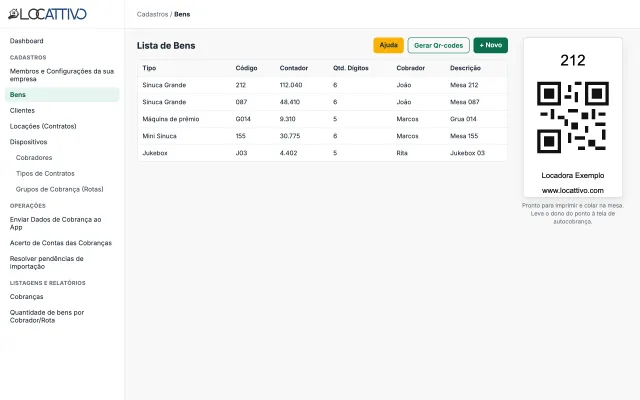This screenshot has width=640, height=400.
Task: Click code G014 cell
Action: [243, 119]
